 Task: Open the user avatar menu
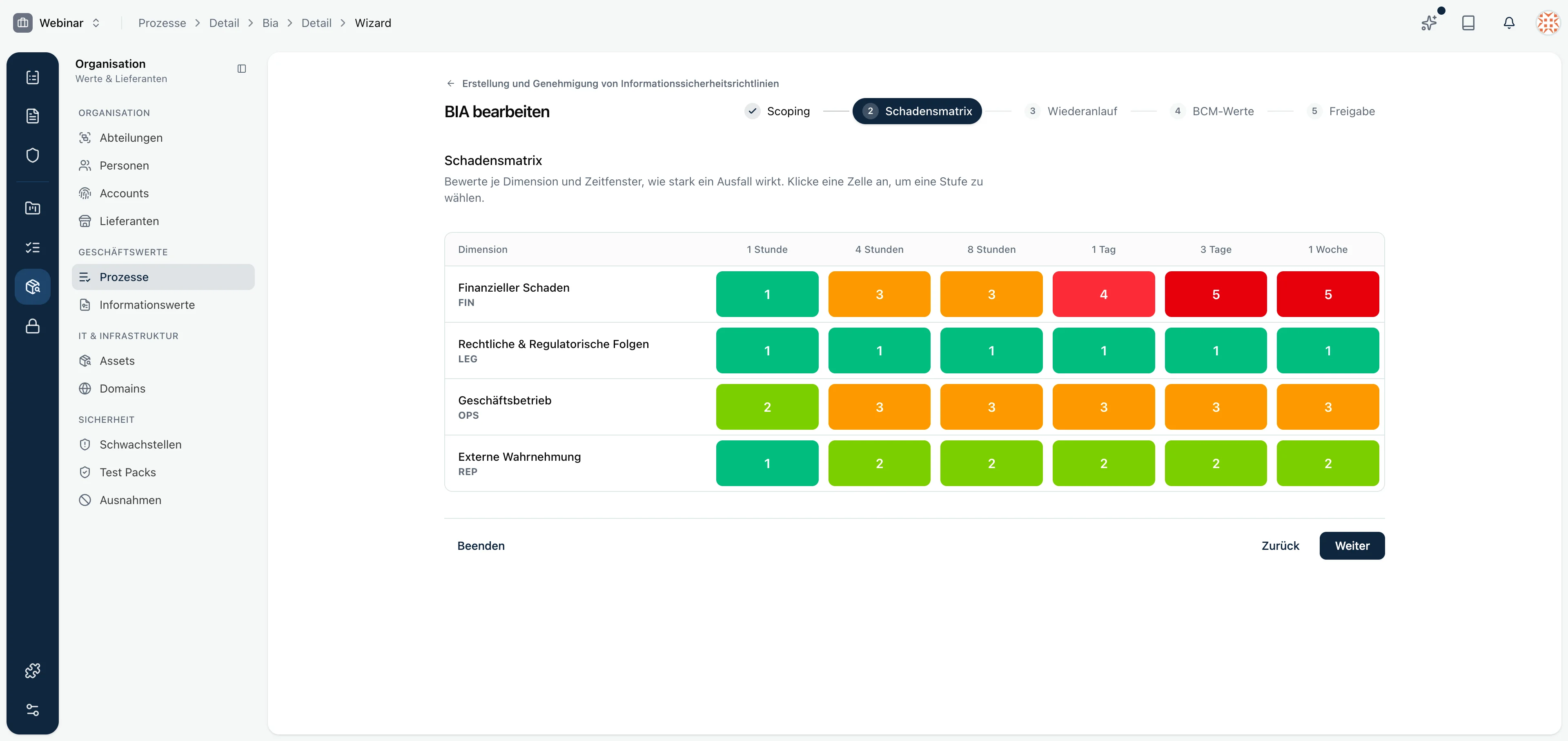(x=1548, y=23)
